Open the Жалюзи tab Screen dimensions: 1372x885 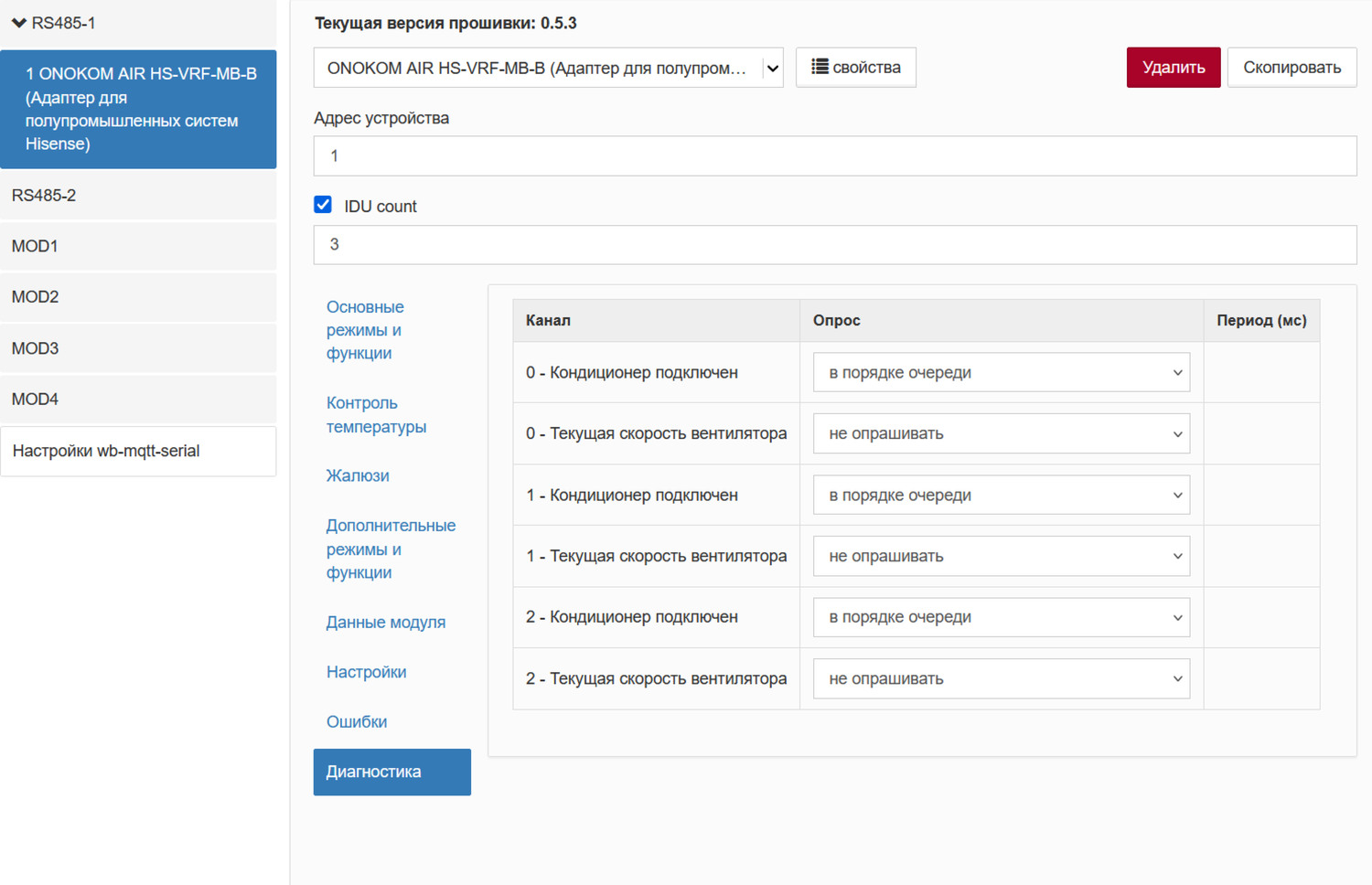point(358,475)
